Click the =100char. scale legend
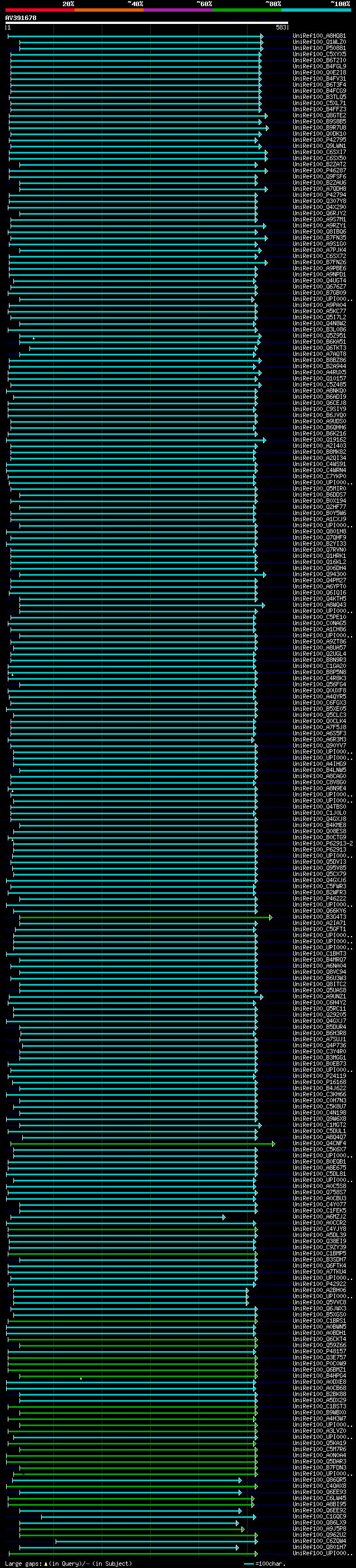Screen dimensions: 356x1568 pyautogui.click(x=264, y=1563)
